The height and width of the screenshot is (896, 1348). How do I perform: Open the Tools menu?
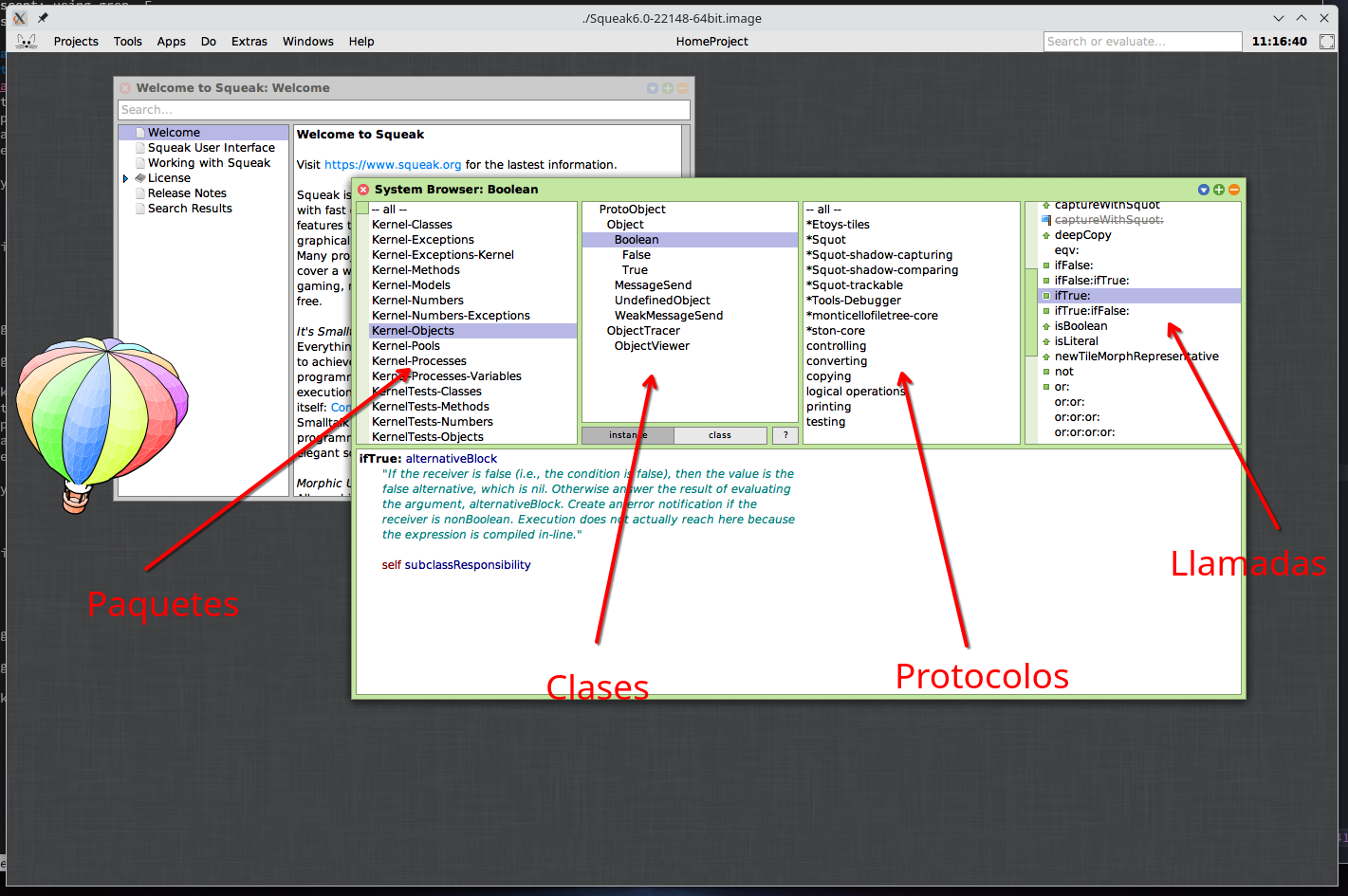[x=127, y=42]
